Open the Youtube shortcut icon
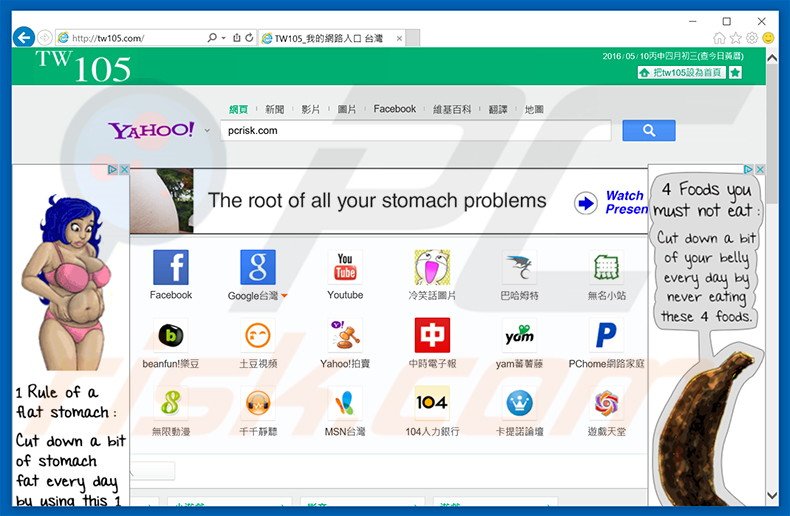 [x=345, y=268]
